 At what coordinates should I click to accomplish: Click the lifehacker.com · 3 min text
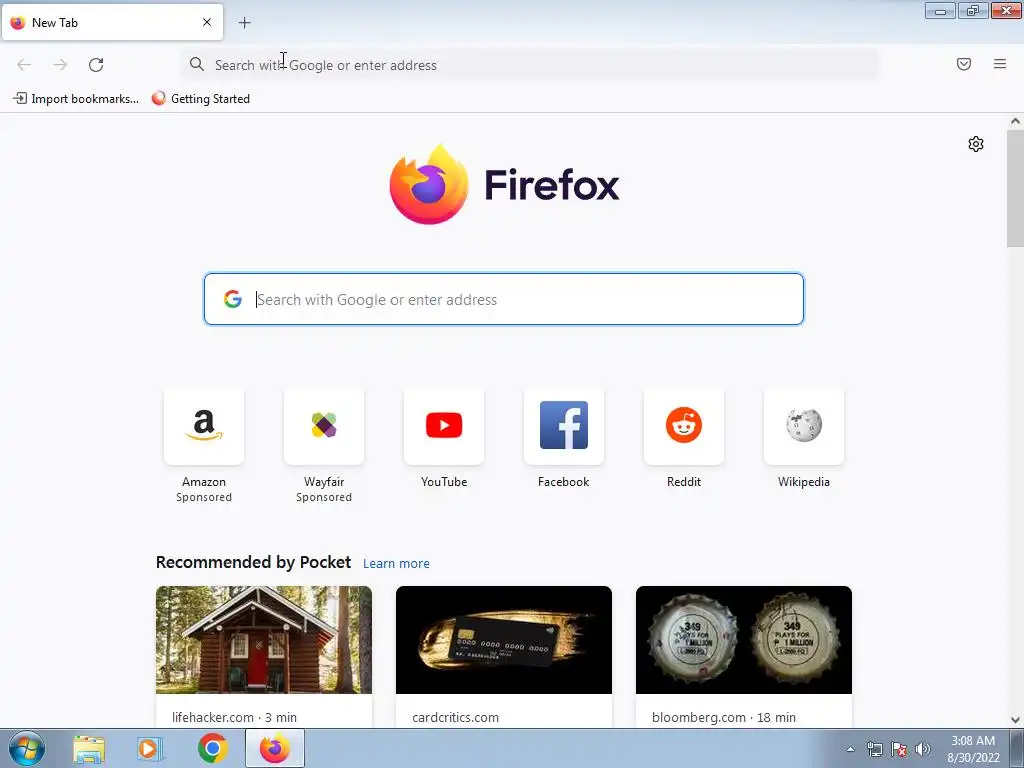[234, 718]
